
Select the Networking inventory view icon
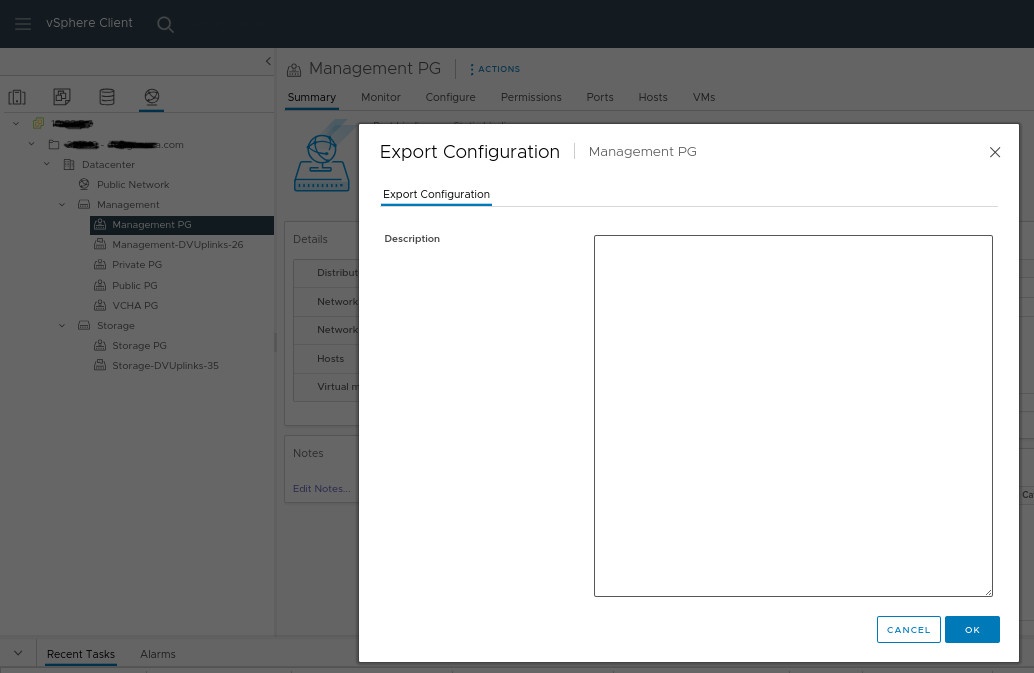point(152,97)
